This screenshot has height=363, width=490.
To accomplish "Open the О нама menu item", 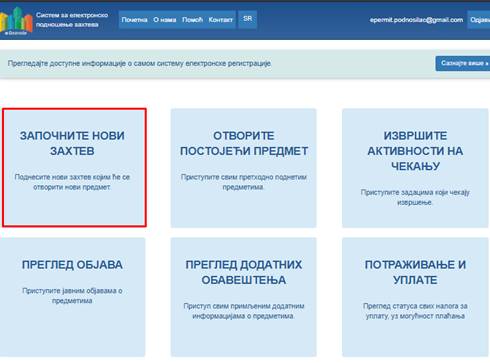I will point(165,20).
